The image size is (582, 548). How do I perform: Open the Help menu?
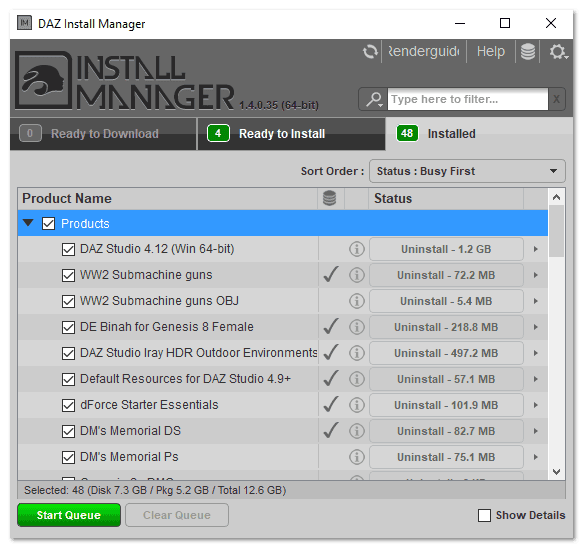click(491, 52)
